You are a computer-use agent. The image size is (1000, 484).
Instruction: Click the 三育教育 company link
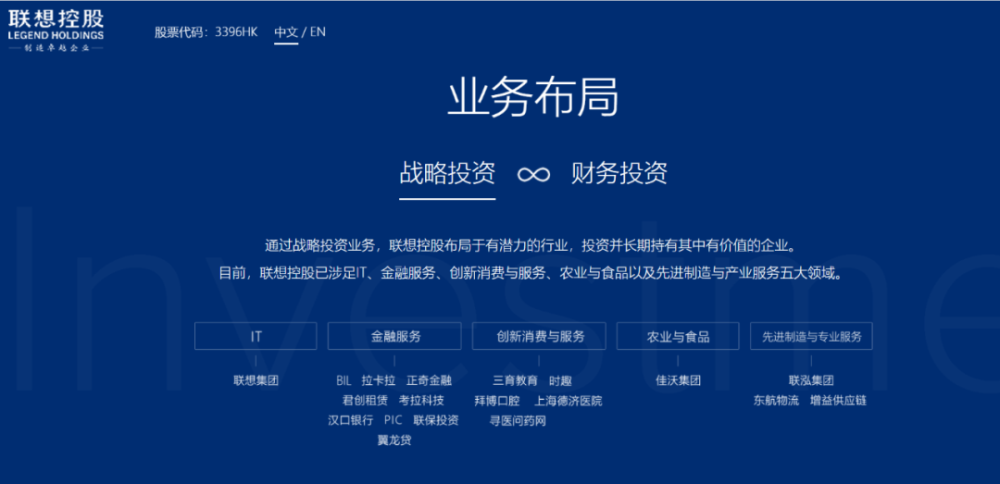[x=515, y=381]
